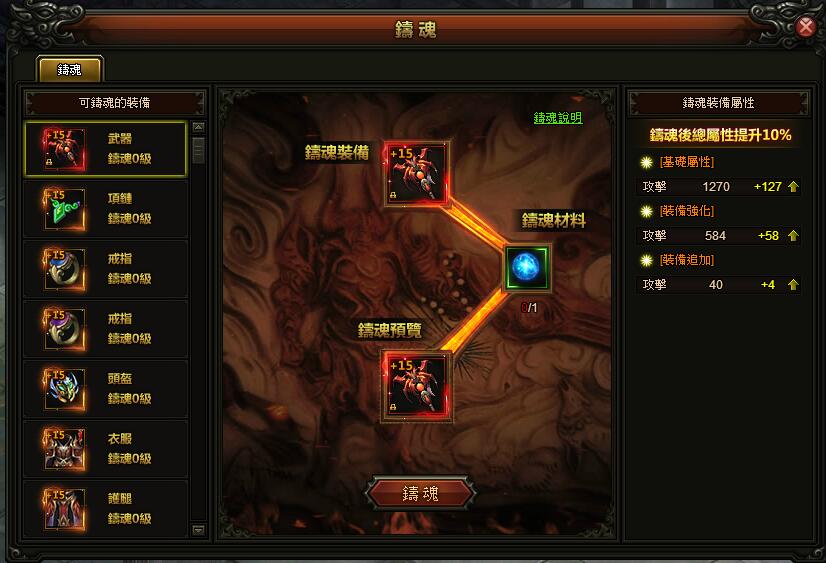Select the 武器 weapon icon in equipment list
Screen dimensions: 826x563
(x=64, y=149)
